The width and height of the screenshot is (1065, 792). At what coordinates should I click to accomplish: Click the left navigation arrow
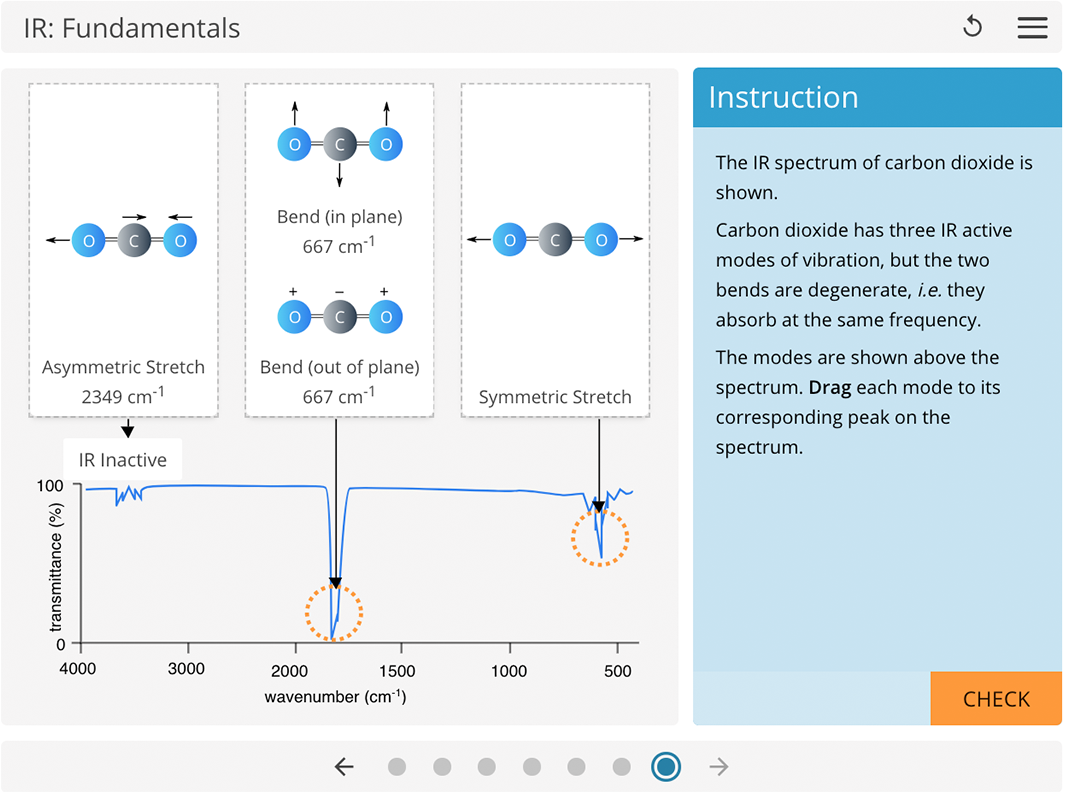(344, 766)
